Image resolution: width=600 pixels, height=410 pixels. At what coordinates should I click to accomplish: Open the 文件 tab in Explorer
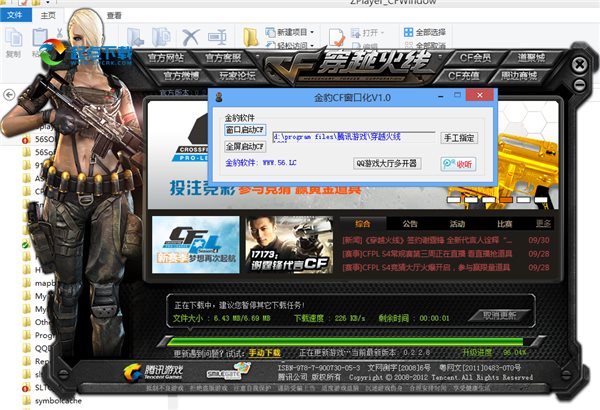point(15,15)
